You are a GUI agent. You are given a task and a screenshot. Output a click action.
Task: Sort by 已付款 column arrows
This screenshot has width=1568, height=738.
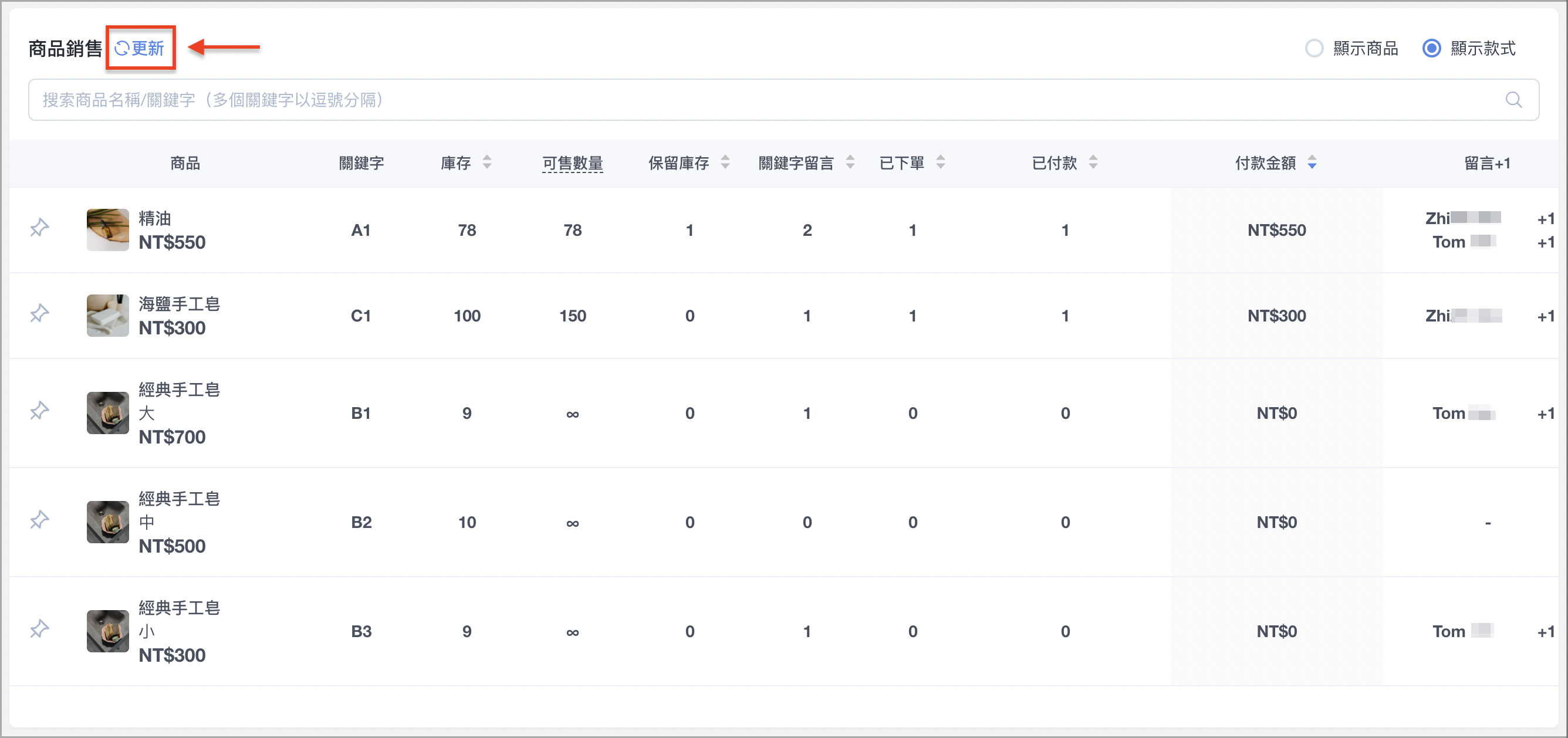pyautogui.click(x=1093, y=163)
